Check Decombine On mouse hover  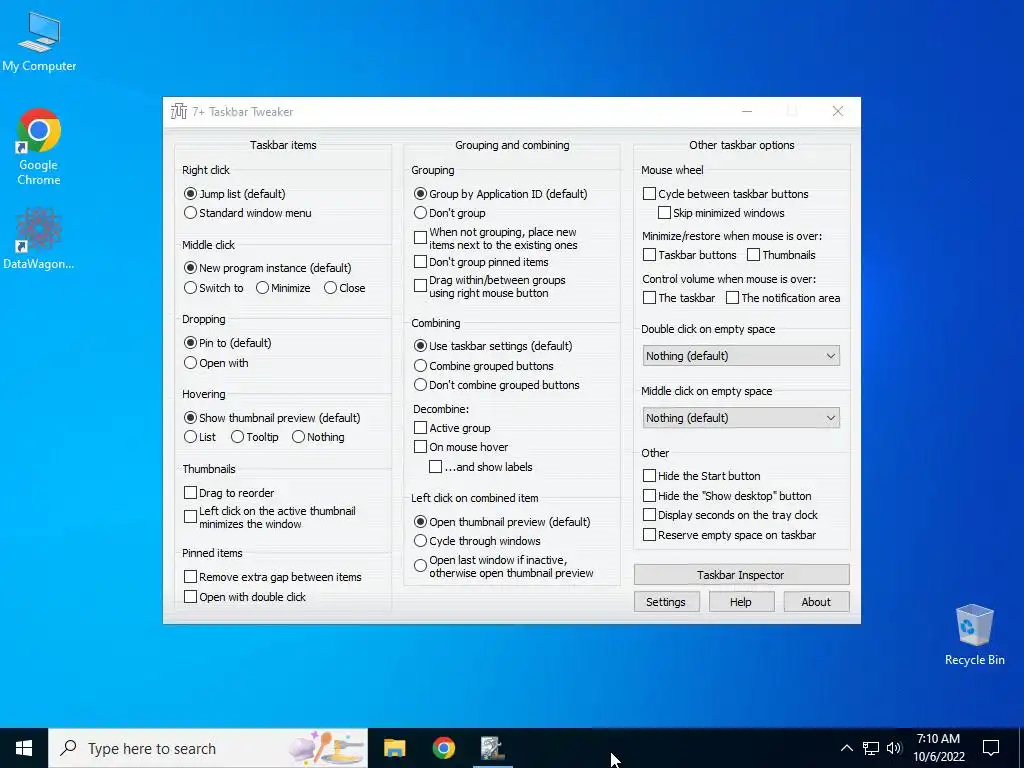click(x=461, y=447)
